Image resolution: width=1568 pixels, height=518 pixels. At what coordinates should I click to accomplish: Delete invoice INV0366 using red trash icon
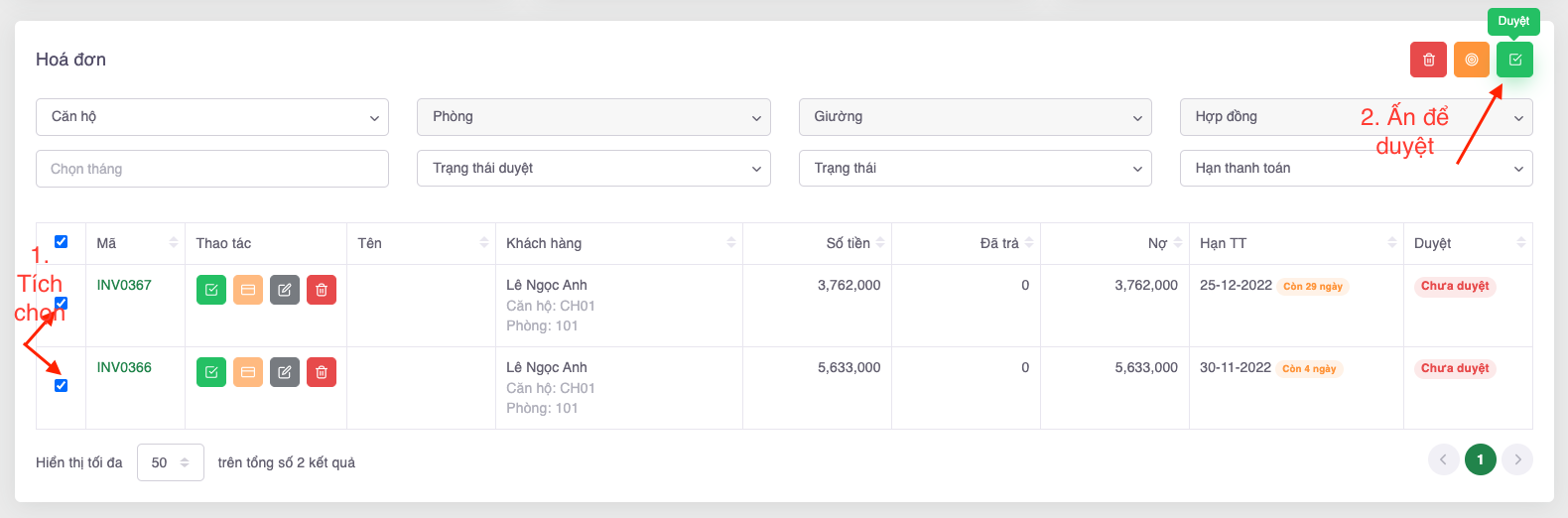[322, 372]
